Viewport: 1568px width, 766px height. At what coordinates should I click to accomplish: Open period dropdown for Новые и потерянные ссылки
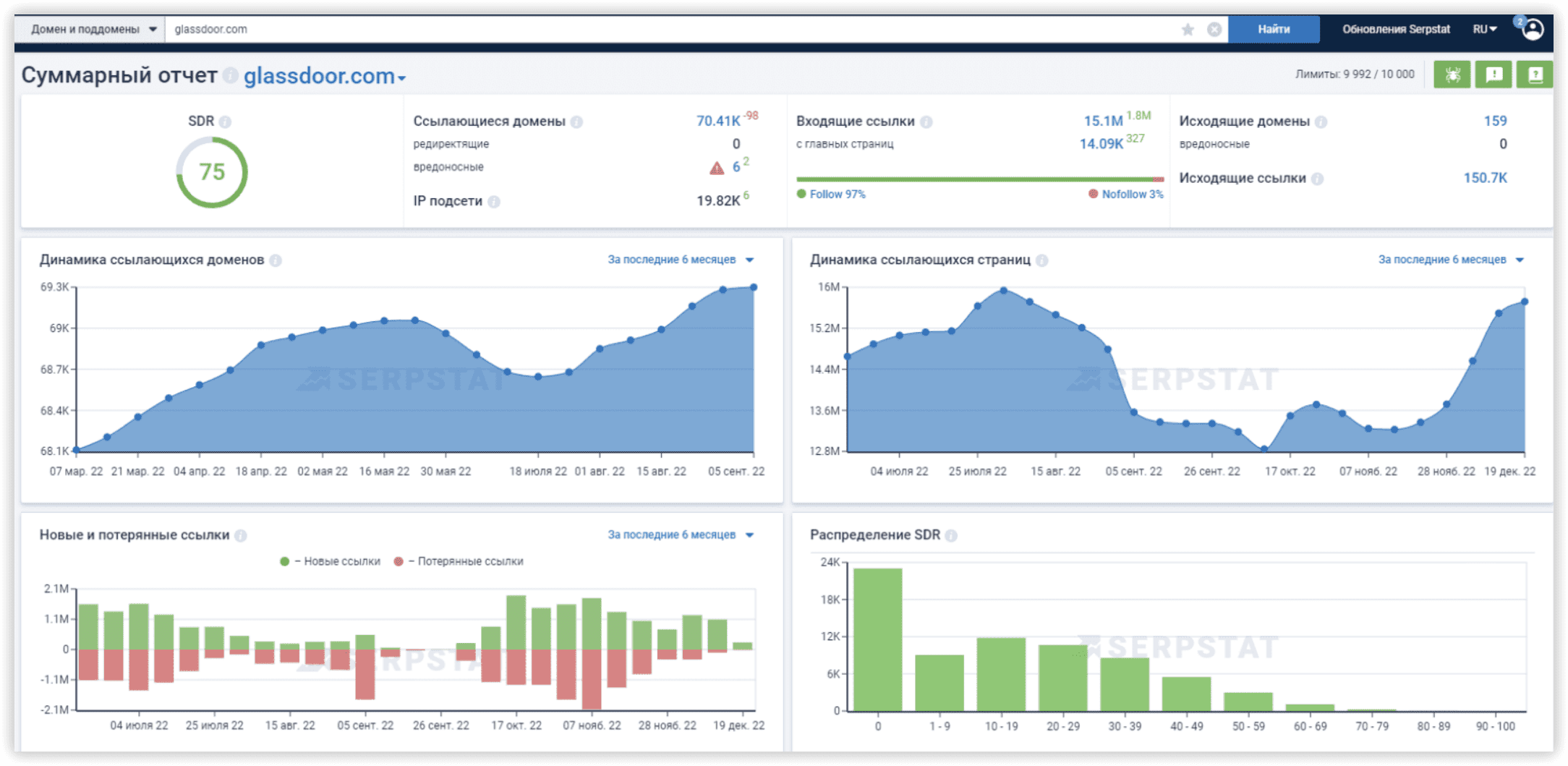681,535
